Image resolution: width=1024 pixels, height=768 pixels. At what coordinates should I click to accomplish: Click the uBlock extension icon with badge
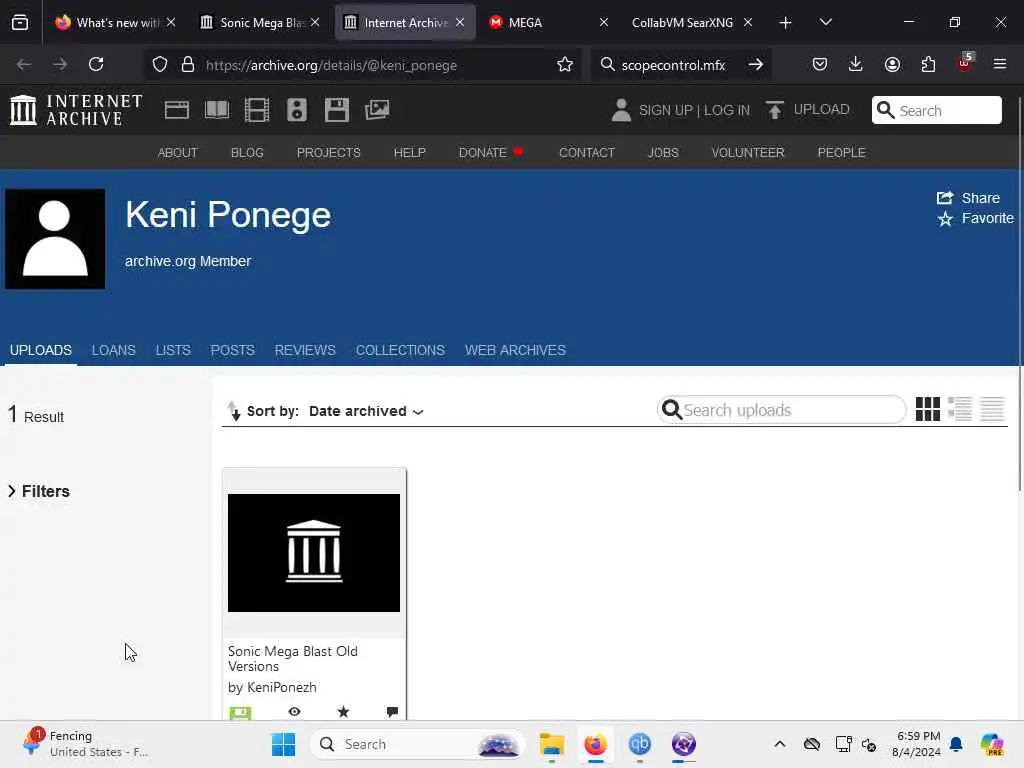coord(965,63)
